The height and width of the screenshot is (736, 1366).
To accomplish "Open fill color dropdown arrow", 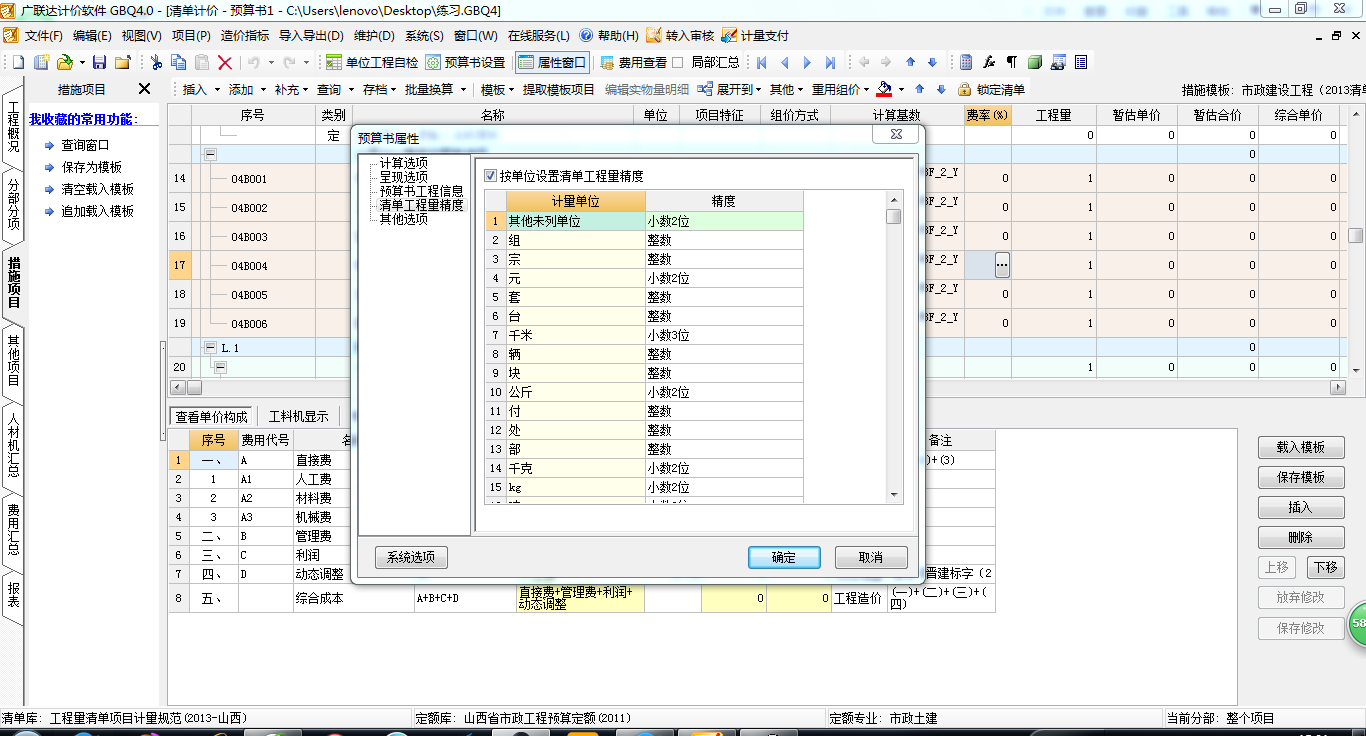I will click(901, 89).
